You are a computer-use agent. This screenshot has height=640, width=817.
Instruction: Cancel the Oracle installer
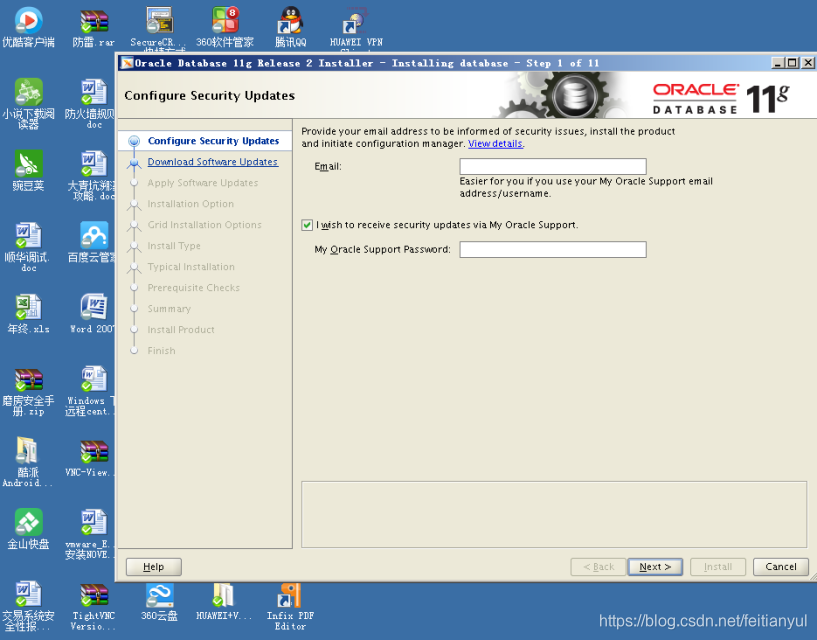click(781, 567)
